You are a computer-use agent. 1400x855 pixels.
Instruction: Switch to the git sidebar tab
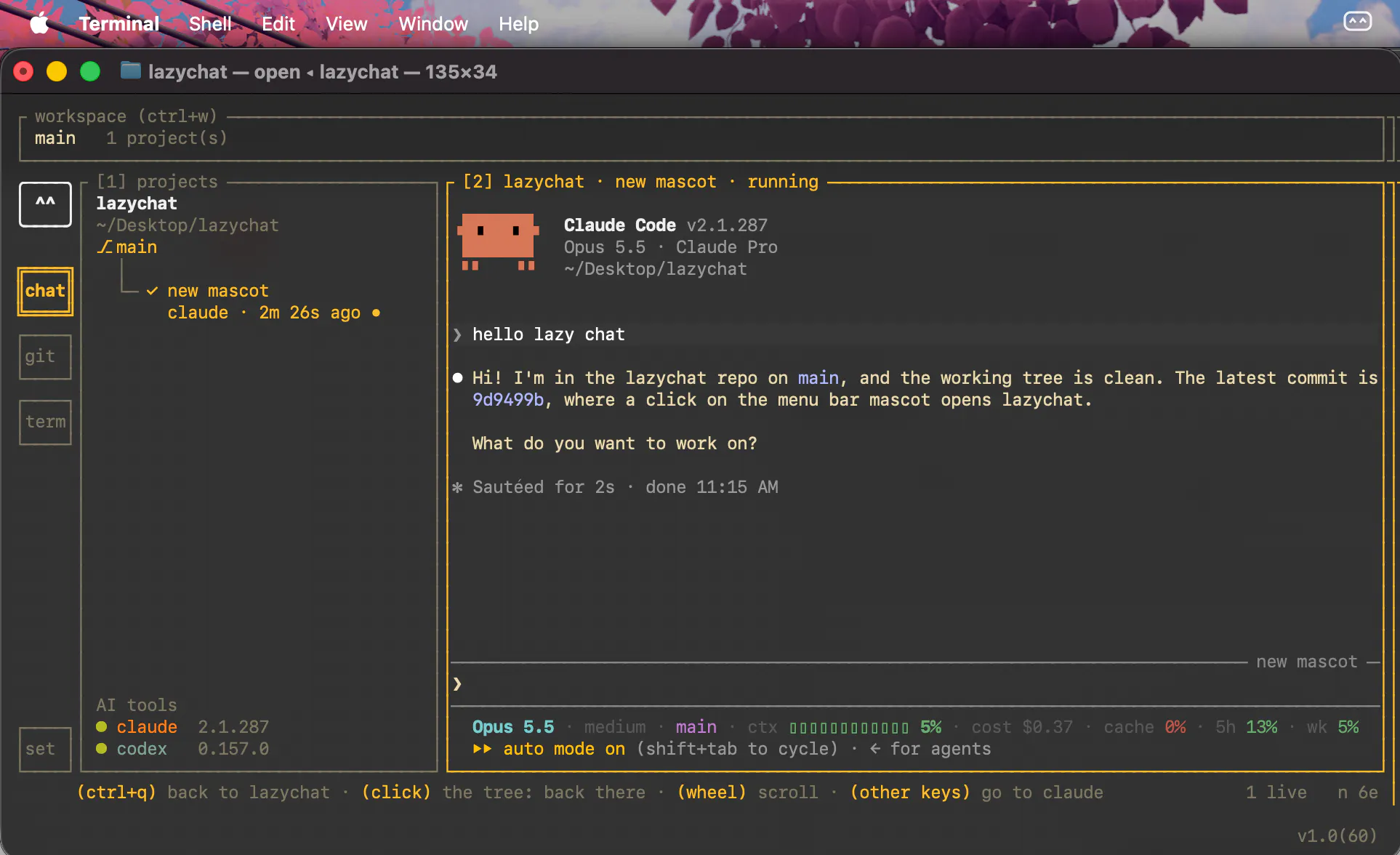coord(45,357)
